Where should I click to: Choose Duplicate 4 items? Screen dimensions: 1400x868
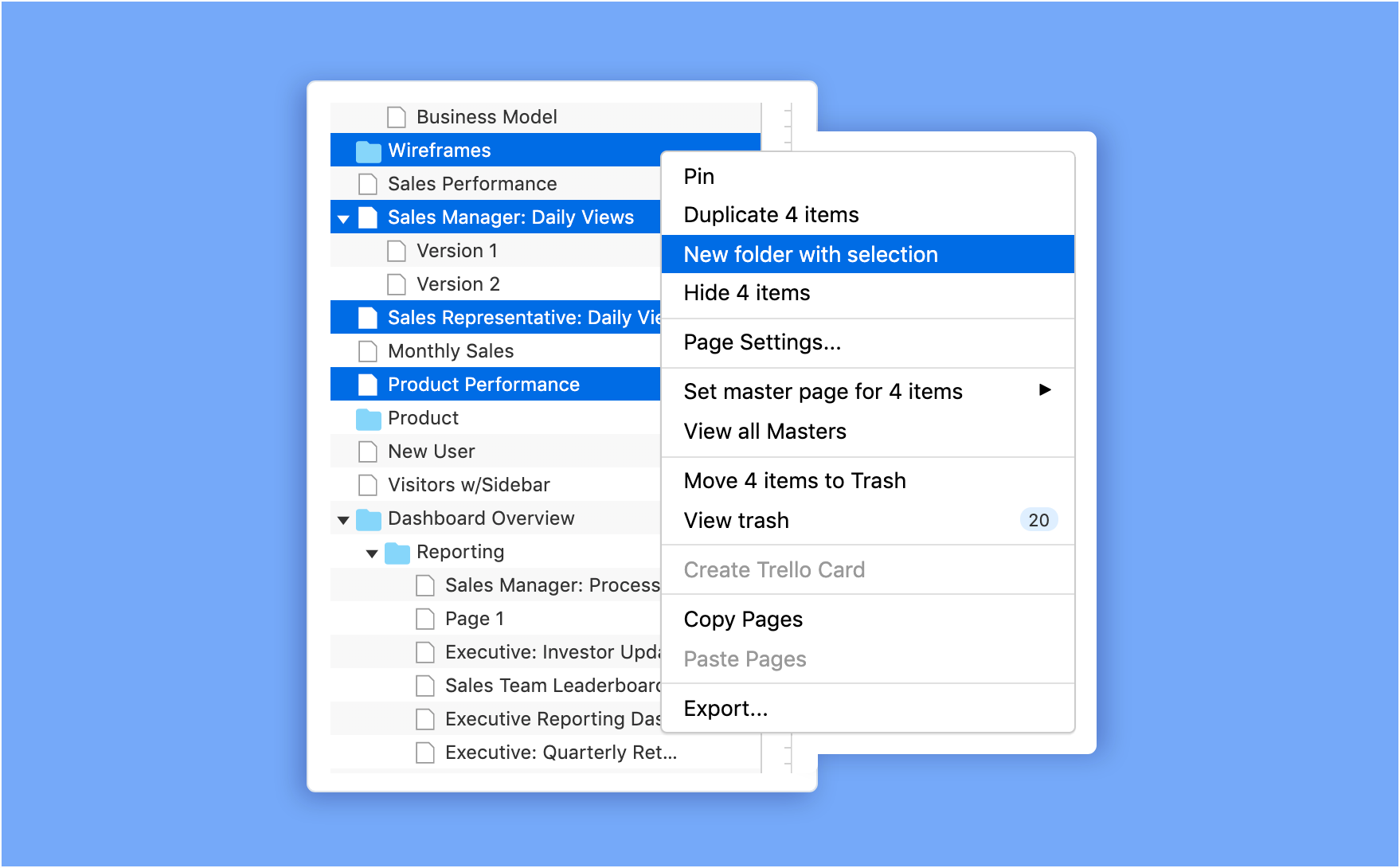tap(868, 215)
